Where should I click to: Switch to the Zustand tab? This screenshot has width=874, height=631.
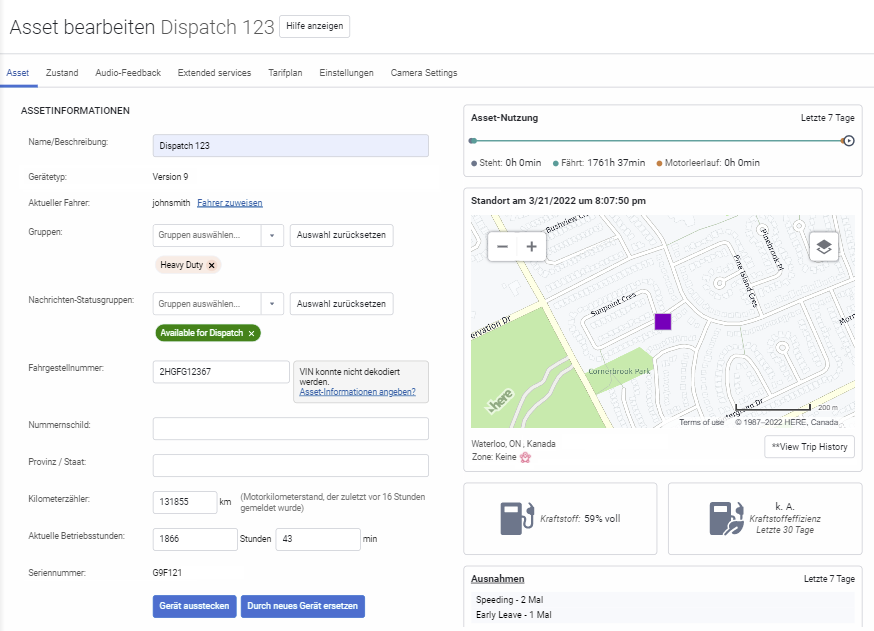pos(62,73)
